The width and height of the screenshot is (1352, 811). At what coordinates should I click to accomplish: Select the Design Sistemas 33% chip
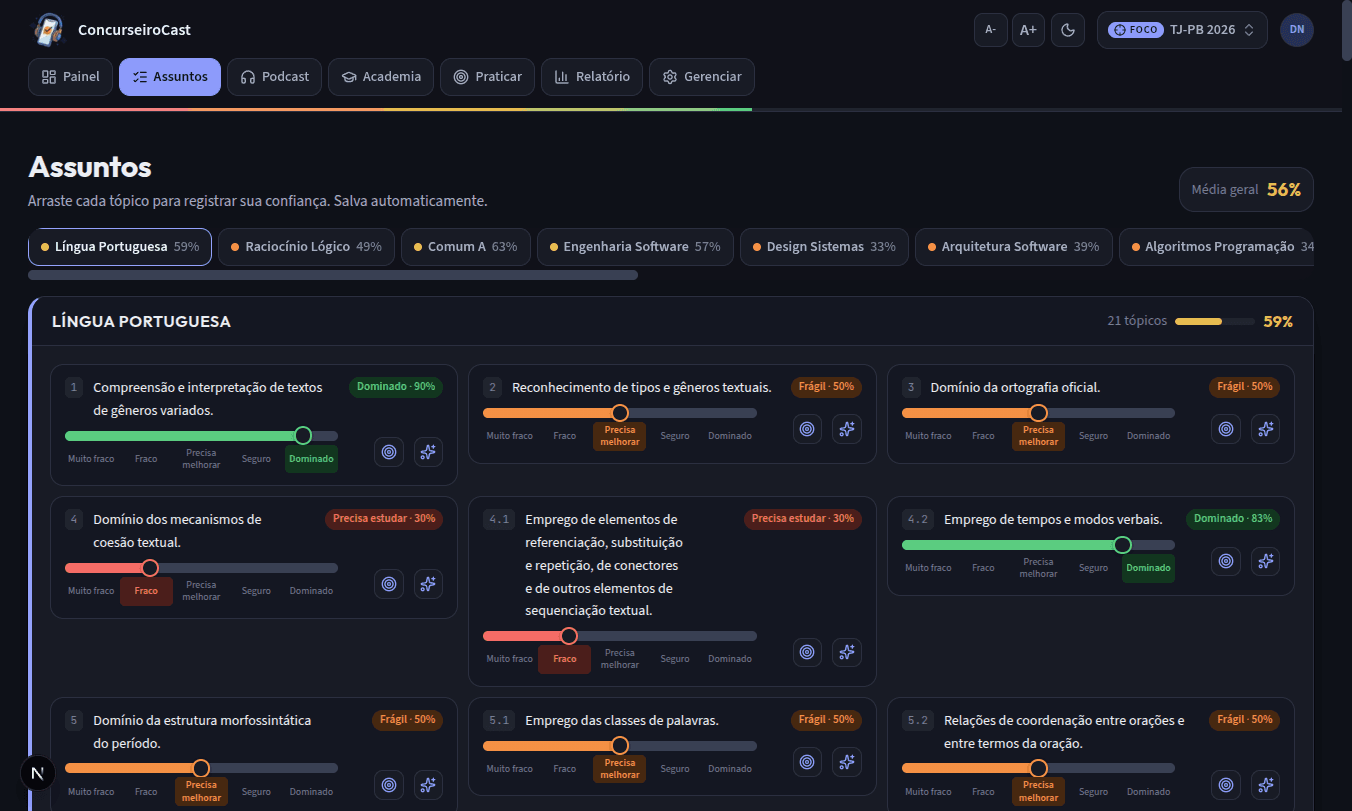(824, 247)
